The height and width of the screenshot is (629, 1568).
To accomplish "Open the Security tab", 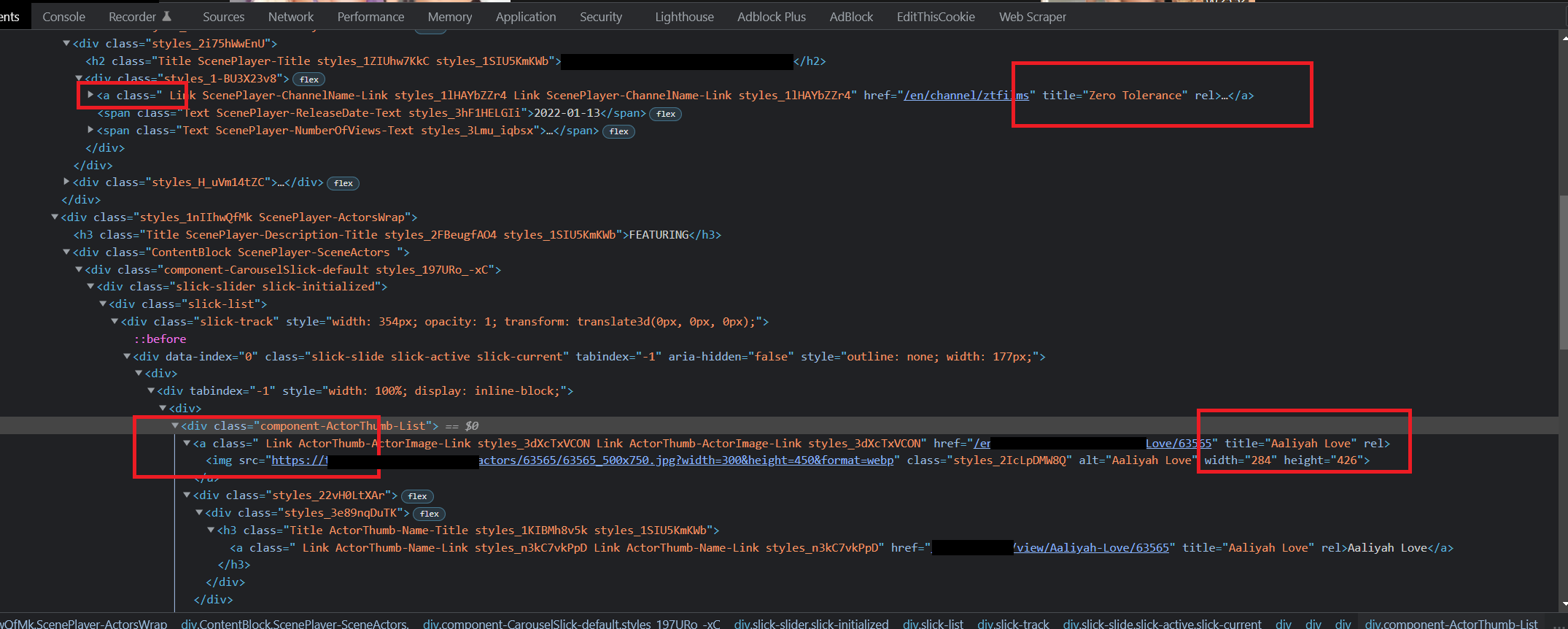I will point(601,16).
